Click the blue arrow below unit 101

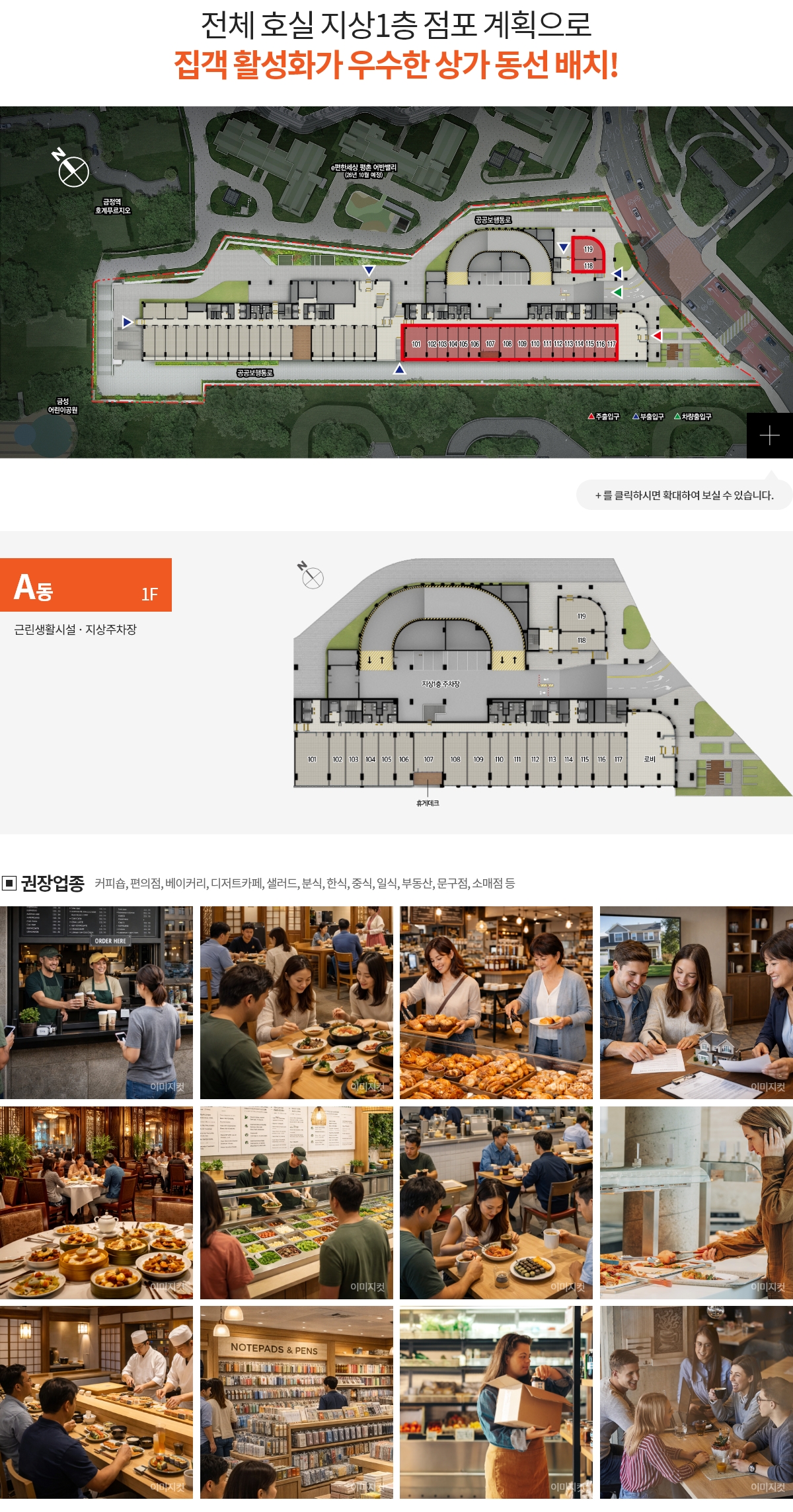coord(399,369)
